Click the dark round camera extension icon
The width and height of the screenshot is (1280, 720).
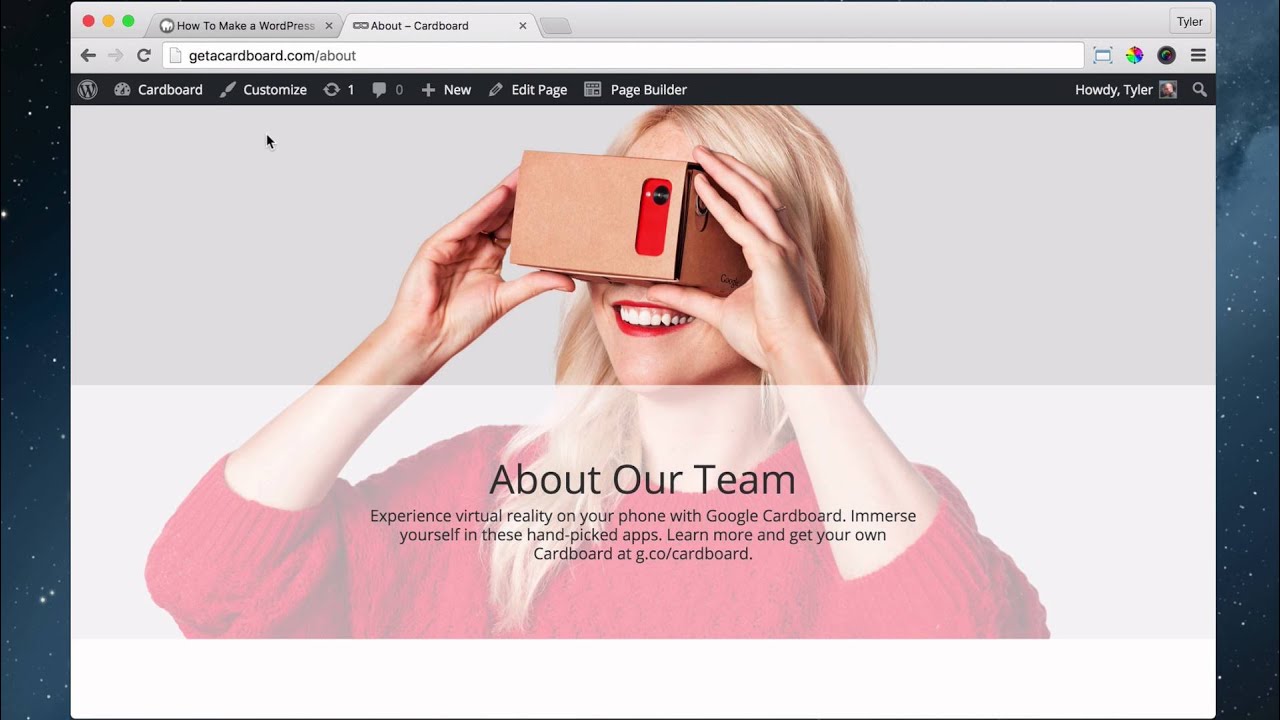coord(1166,56)
